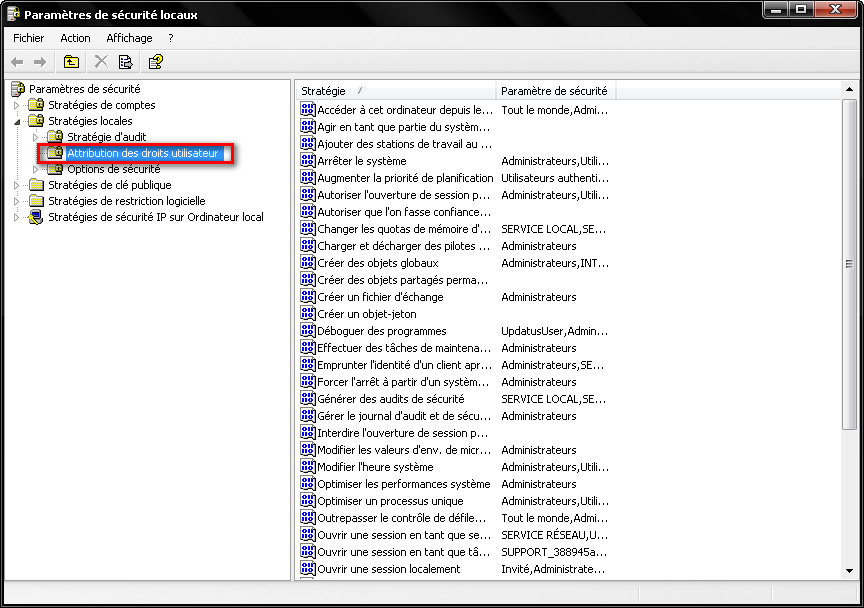This screenshot has height=608, width=864.
Task: Click the policy icon beside 'Arrêter le système'
Action: 308,161
